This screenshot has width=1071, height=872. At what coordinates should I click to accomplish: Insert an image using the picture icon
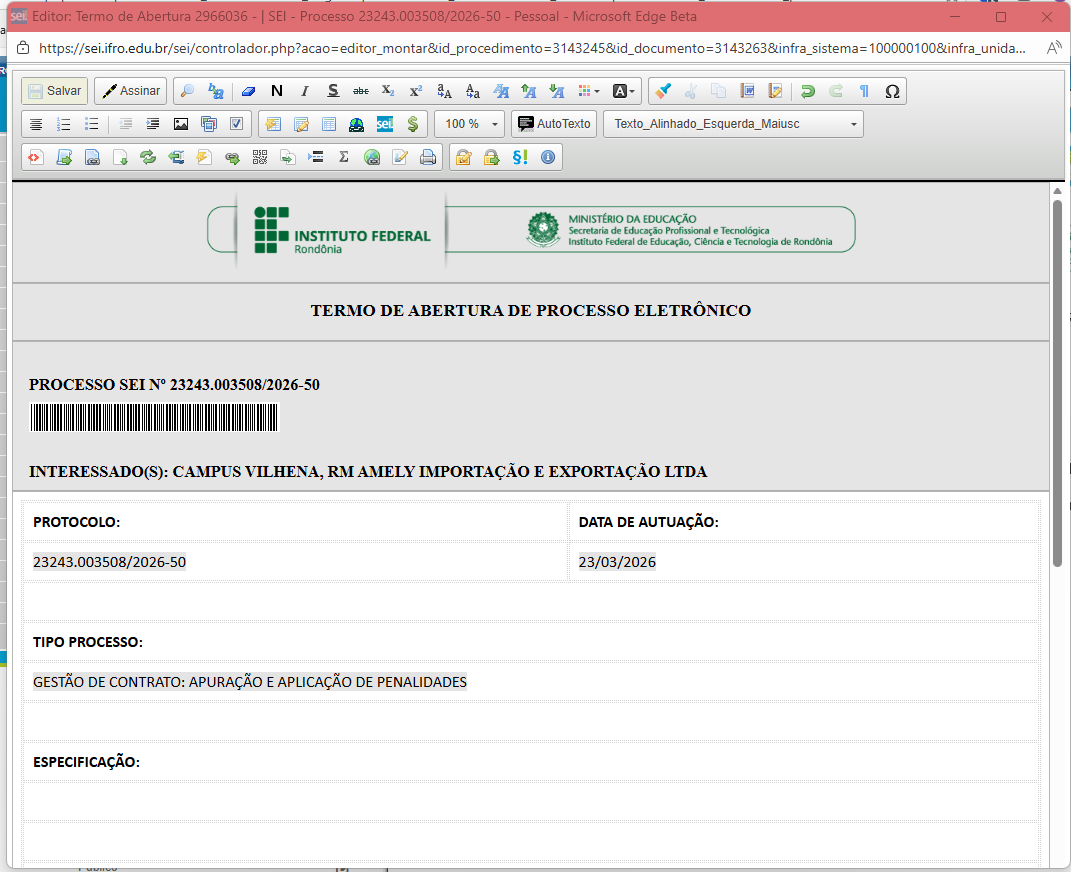(x=181, y=124)
